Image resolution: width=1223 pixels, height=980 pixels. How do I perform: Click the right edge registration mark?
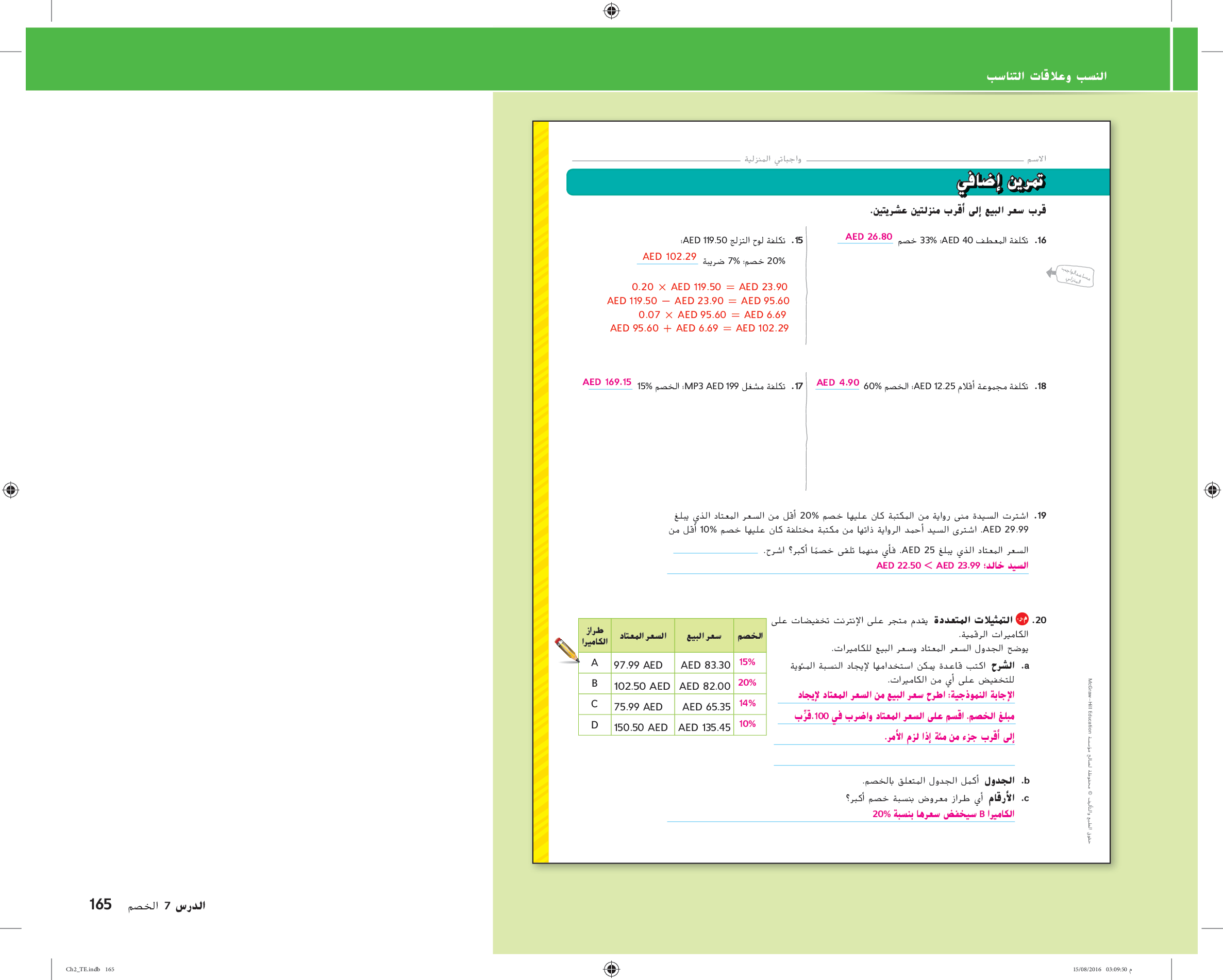(1212, 490)
